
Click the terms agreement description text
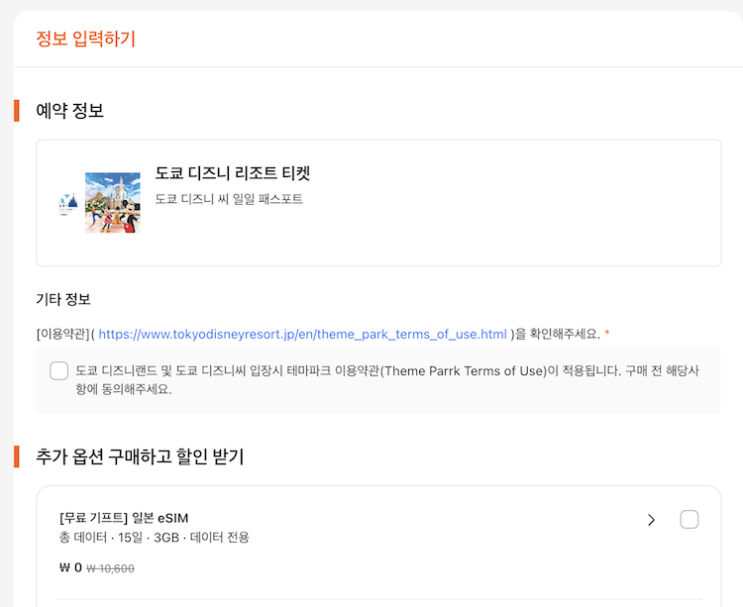click(387, 380)
